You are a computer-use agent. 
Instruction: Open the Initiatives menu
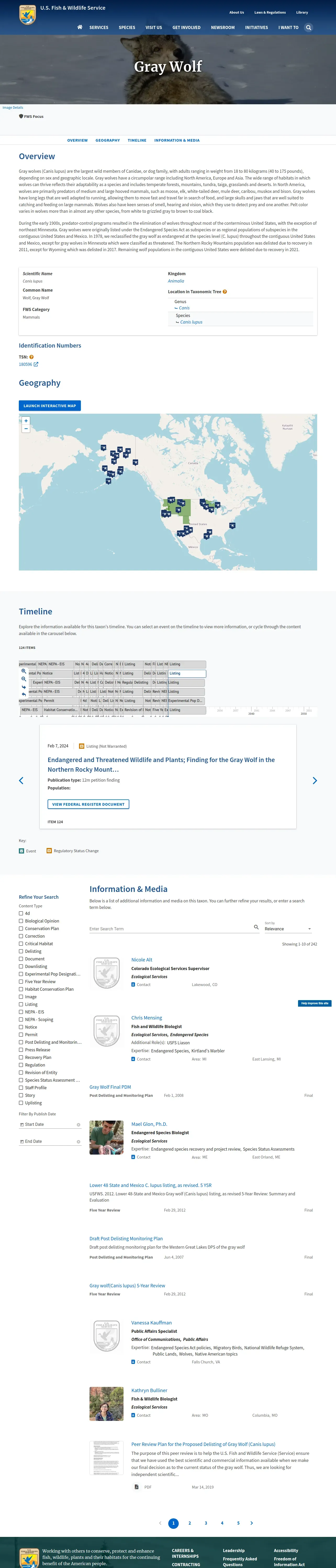[257, 27]
